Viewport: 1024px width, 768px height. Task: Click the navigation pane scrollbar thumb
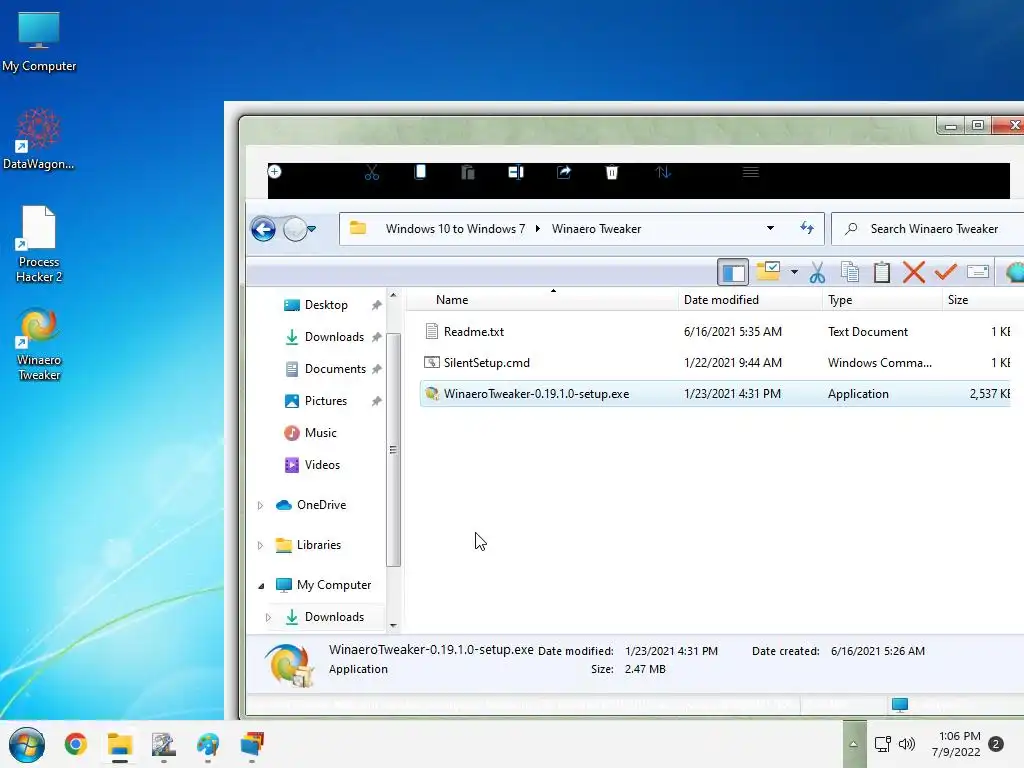(x=393, y=449)
